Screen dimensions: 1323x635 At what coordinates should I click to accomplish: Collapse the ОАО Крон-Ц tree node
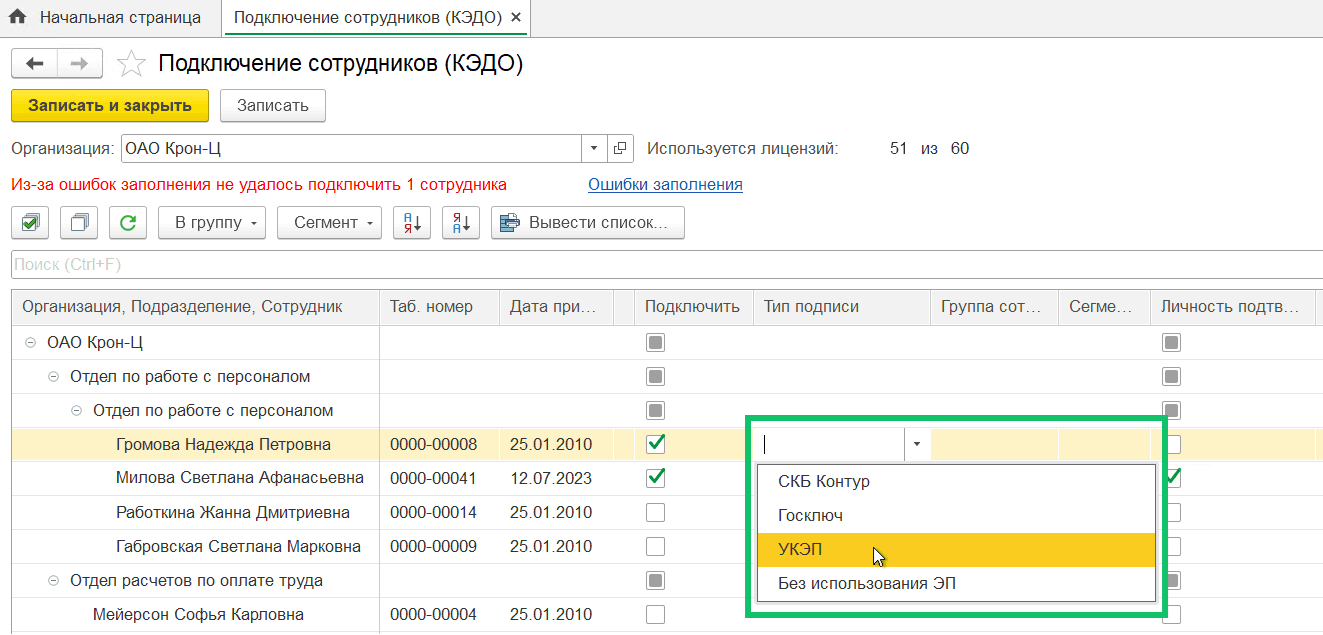(x=30, y=343)
